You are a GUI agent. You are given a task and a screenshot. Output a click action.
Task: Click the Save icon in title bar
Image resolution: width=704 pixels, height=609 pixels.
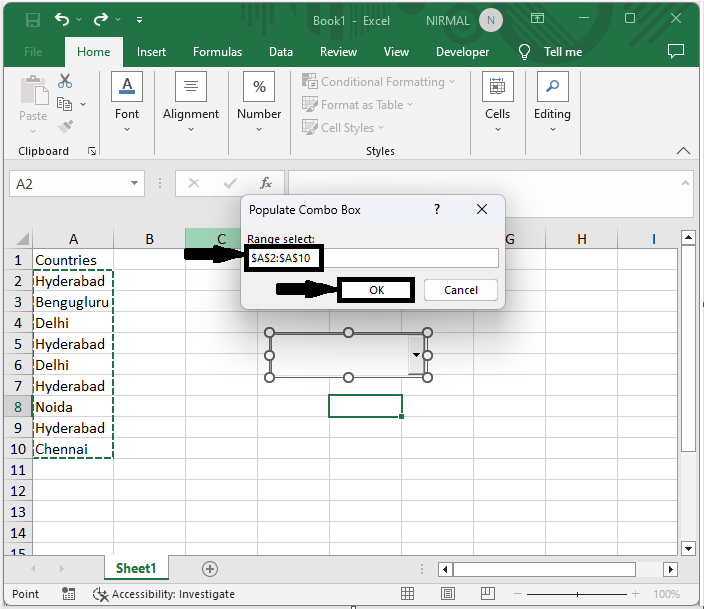32,20
